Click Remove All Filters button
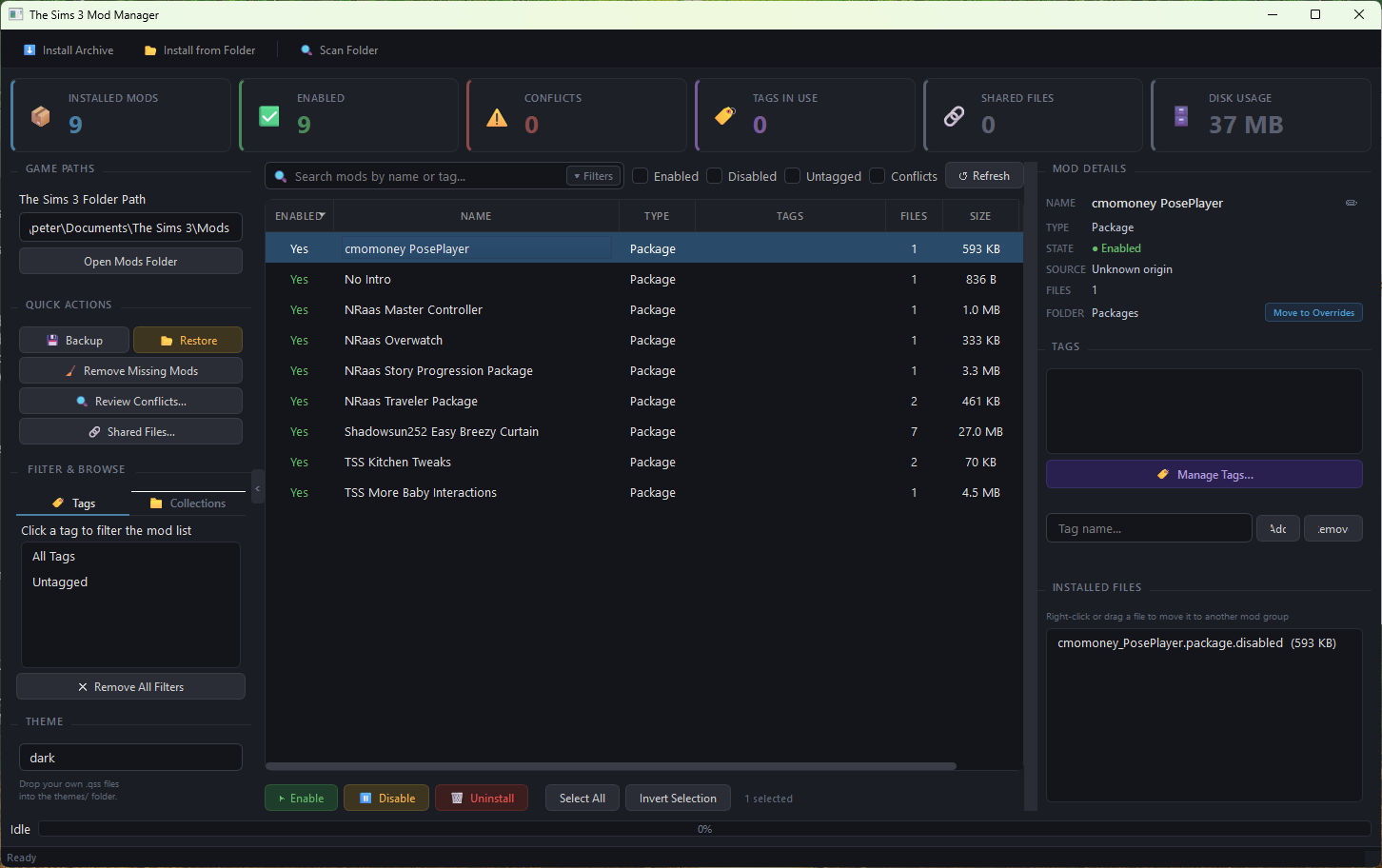1382x868 pixels. [x=130, y=687]
